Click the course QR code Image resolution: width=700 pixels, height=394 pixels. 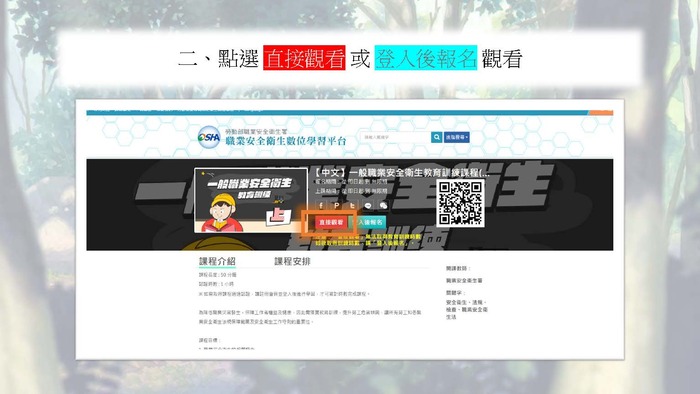tap(460, 203)
